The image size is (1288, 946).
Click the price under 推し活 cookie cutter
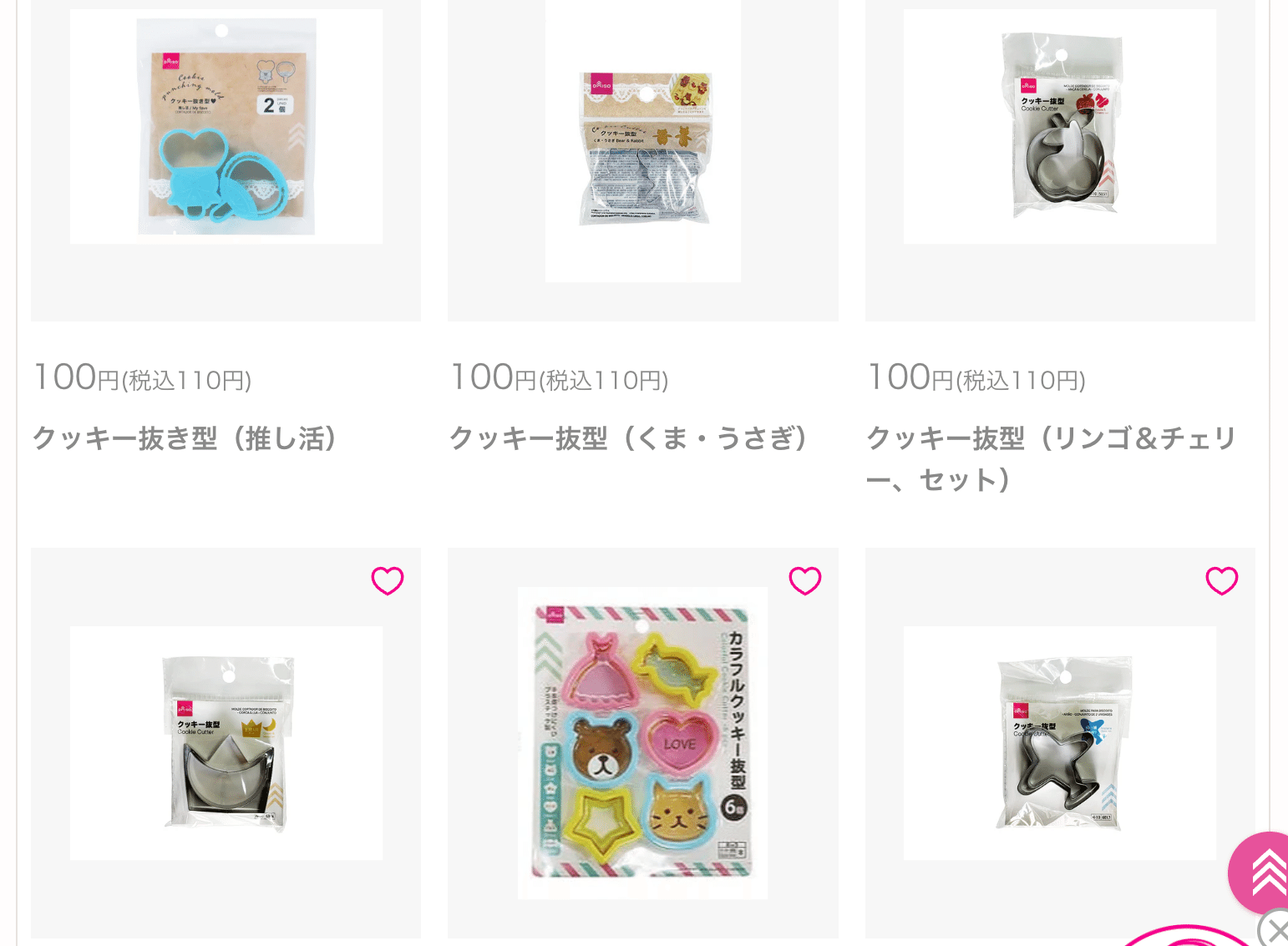tap(142, 377)
